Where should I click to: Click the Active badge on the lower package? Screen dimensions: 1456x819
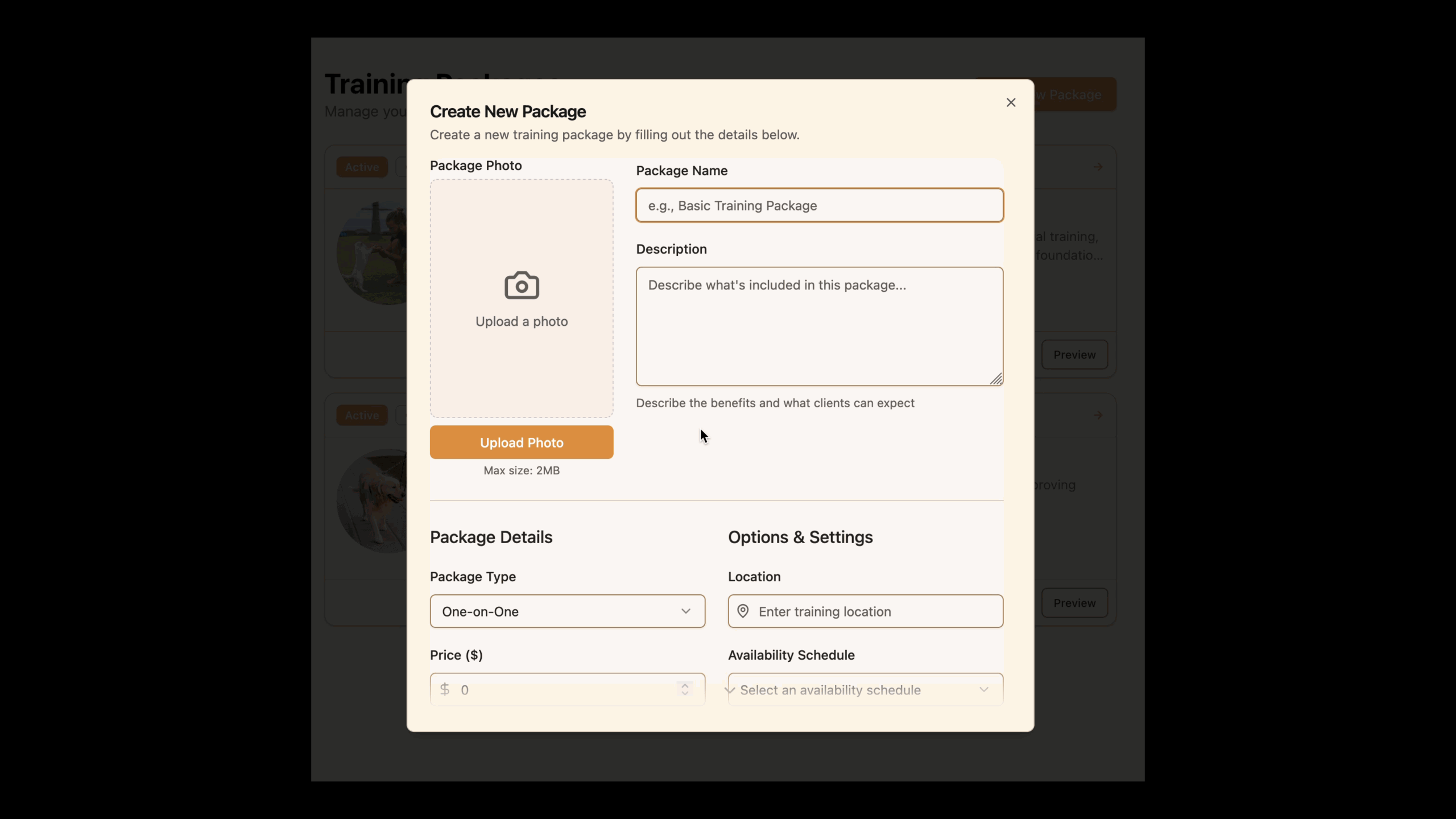click(362, 415)
